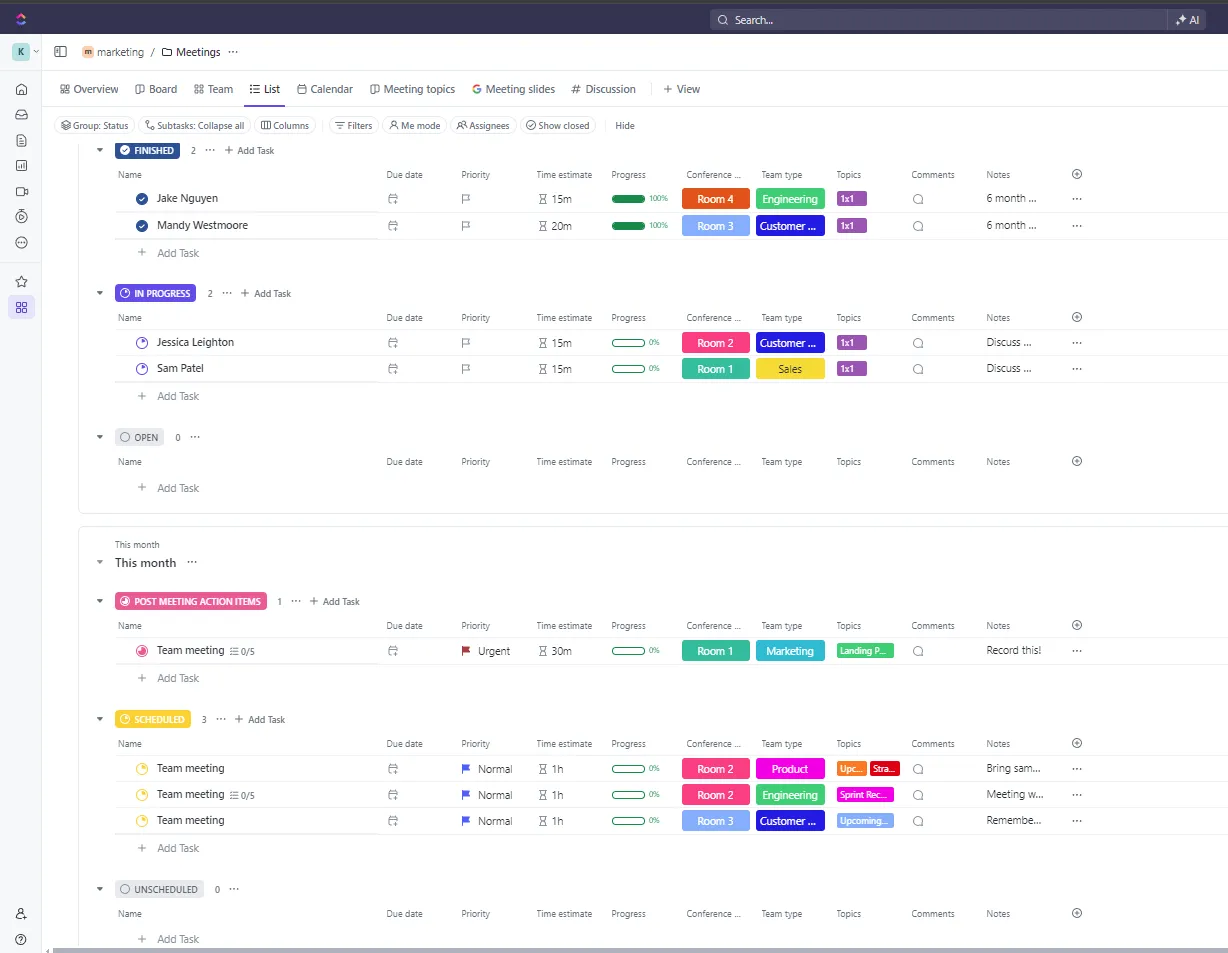Click the Hide button in the toolbar
This screenshot has width=1228, height=953.
pyautogui.click(x=625, y=126)
